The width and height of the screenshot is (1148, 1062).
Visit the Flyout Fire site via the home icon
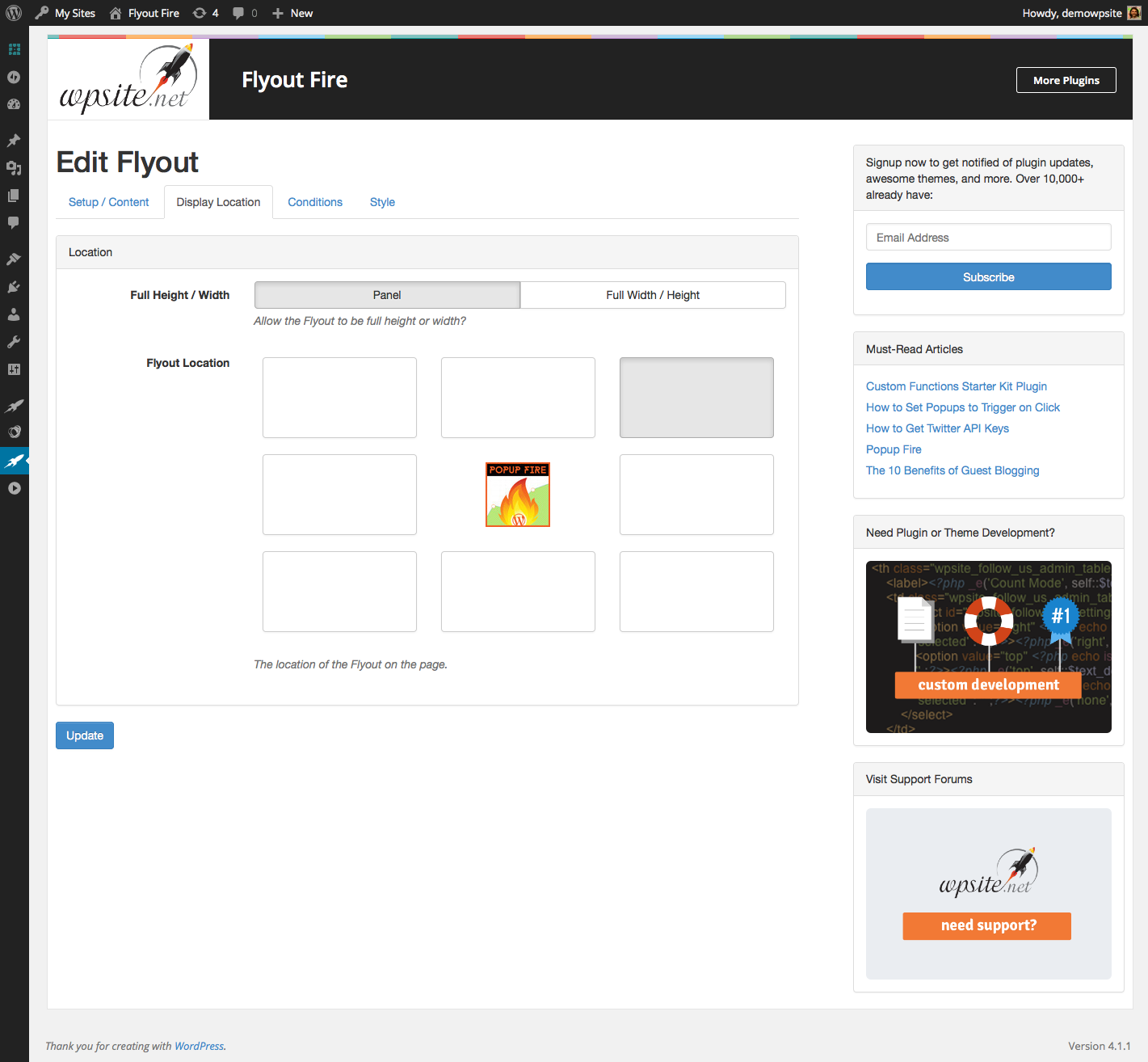(x=144, y=13)
